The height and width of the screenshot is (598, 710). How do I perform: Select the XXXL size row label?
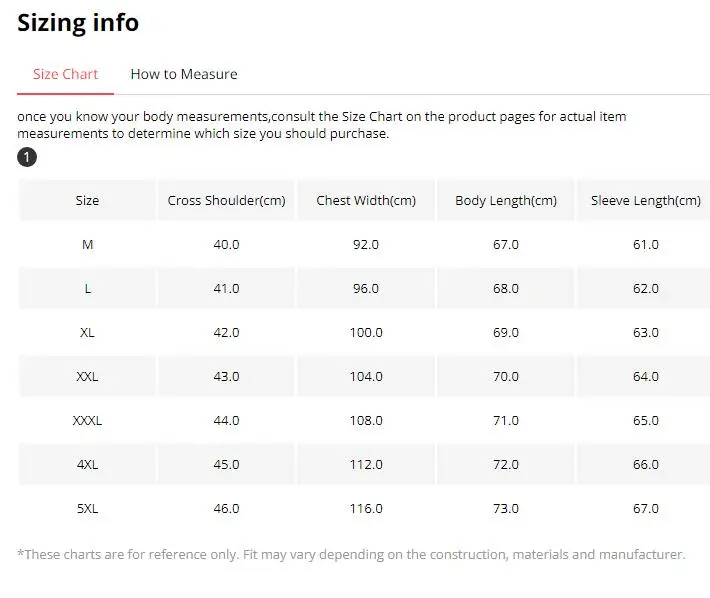point(87,421)
